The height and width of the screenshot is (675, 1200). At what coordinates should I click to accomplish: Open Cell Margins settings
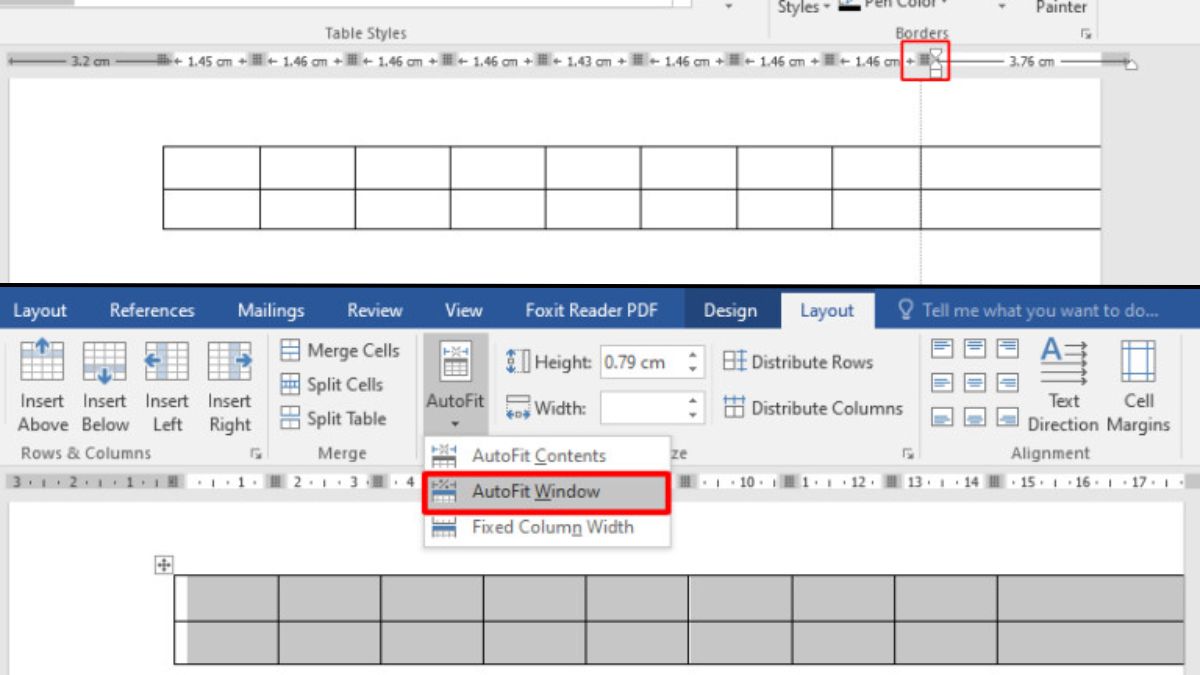[1138, 385]
